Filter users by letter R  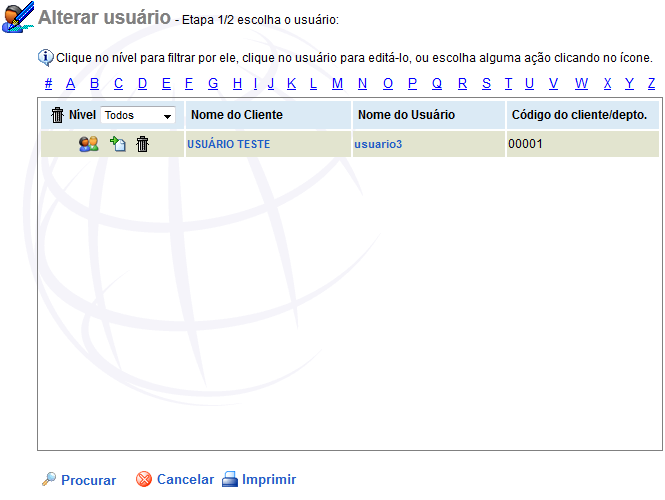click(462, 84)
